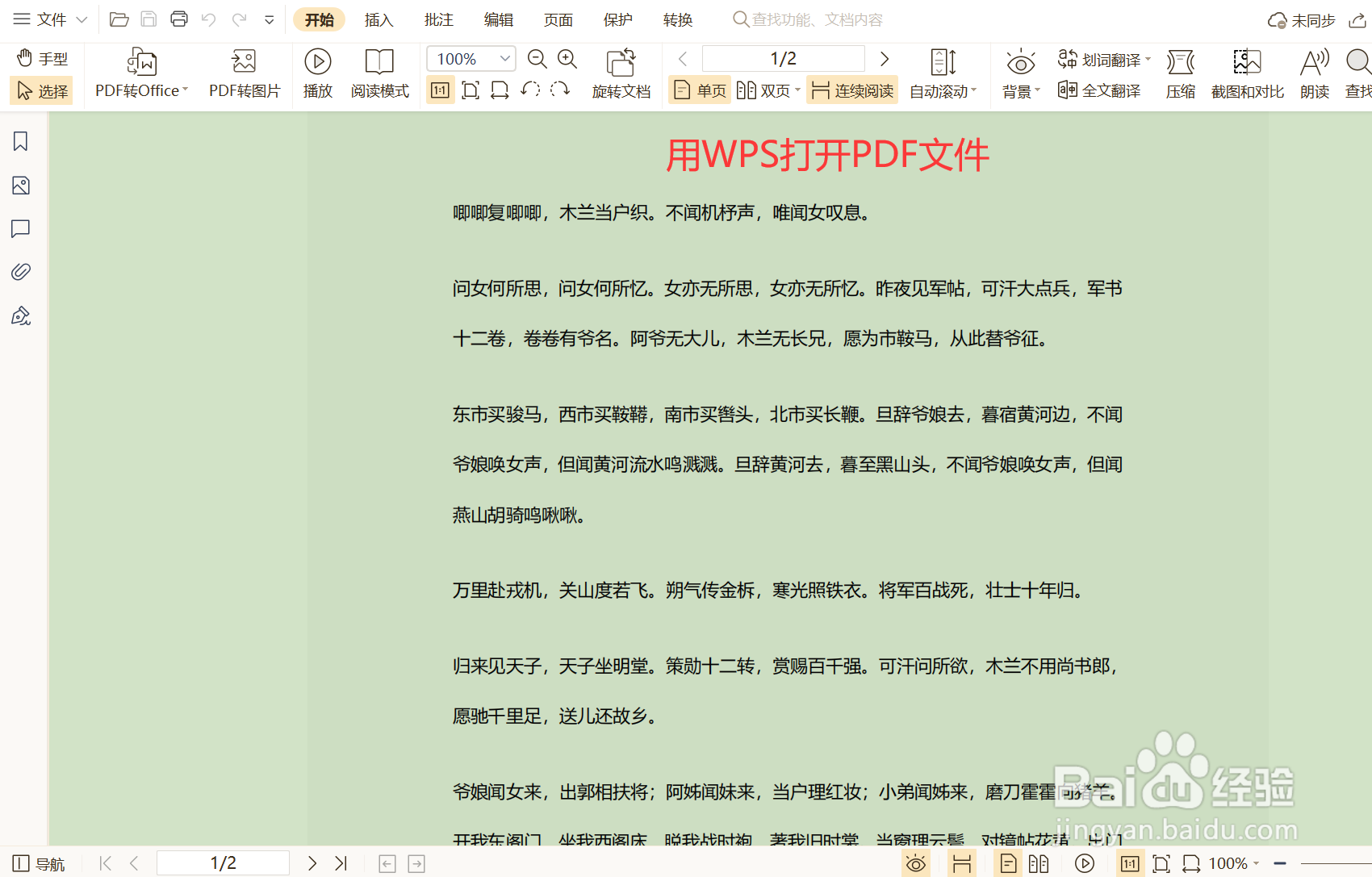1372x877 pixels.
Task: Select the 手型 hand tool
Action: pyautogui.click(x=42, y=59)
